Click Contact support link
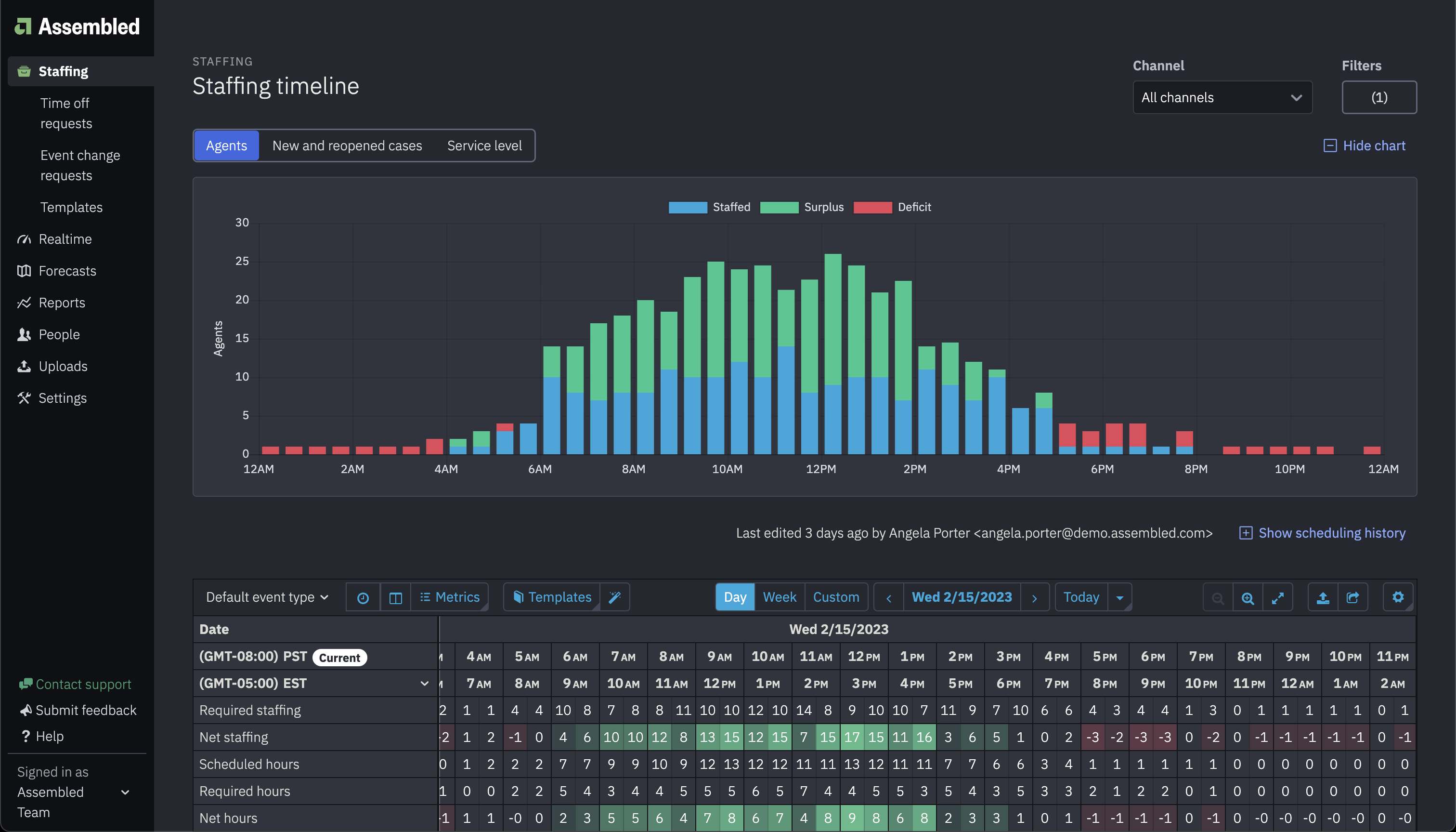The width and height of the screenshot is (1456, 832). [83, 684]
